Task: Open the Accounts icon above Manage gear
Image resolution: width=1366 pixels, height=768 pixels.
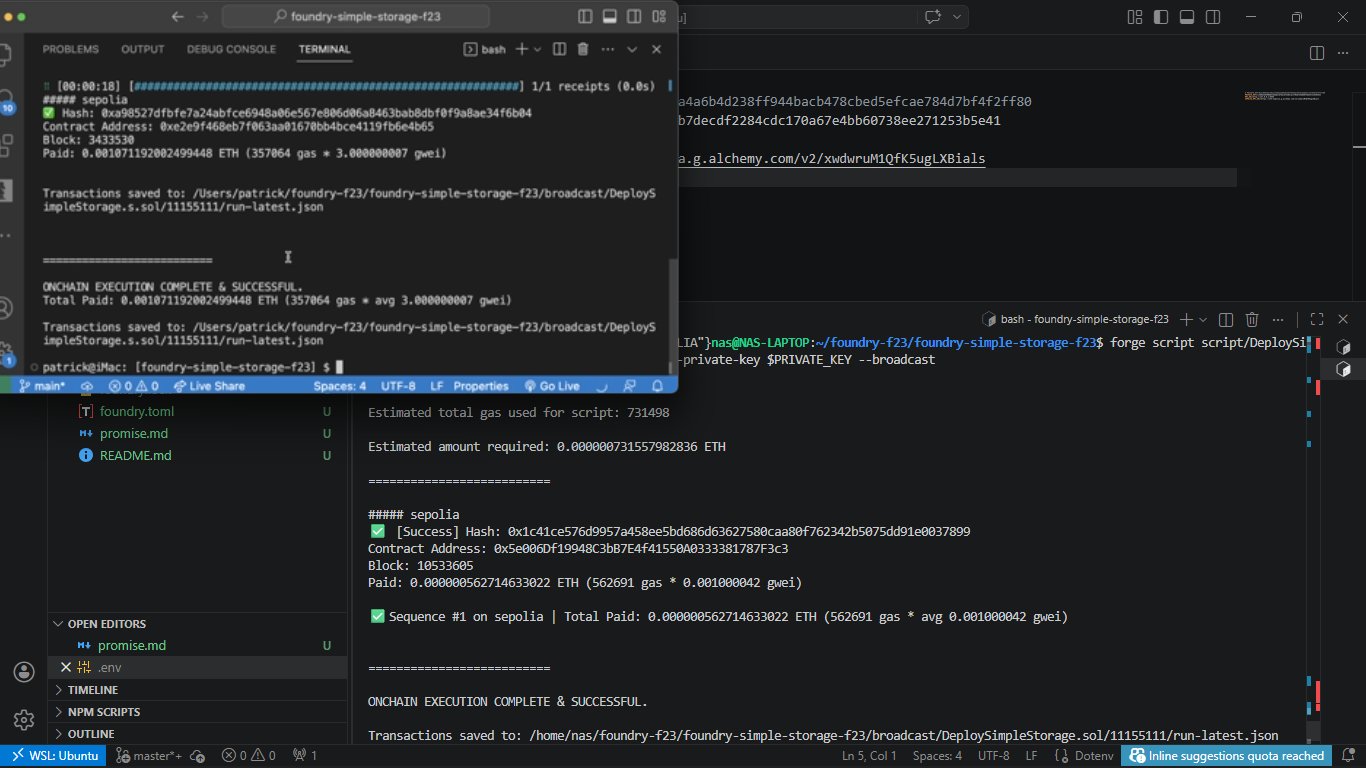Action: (x=24, y=671)
